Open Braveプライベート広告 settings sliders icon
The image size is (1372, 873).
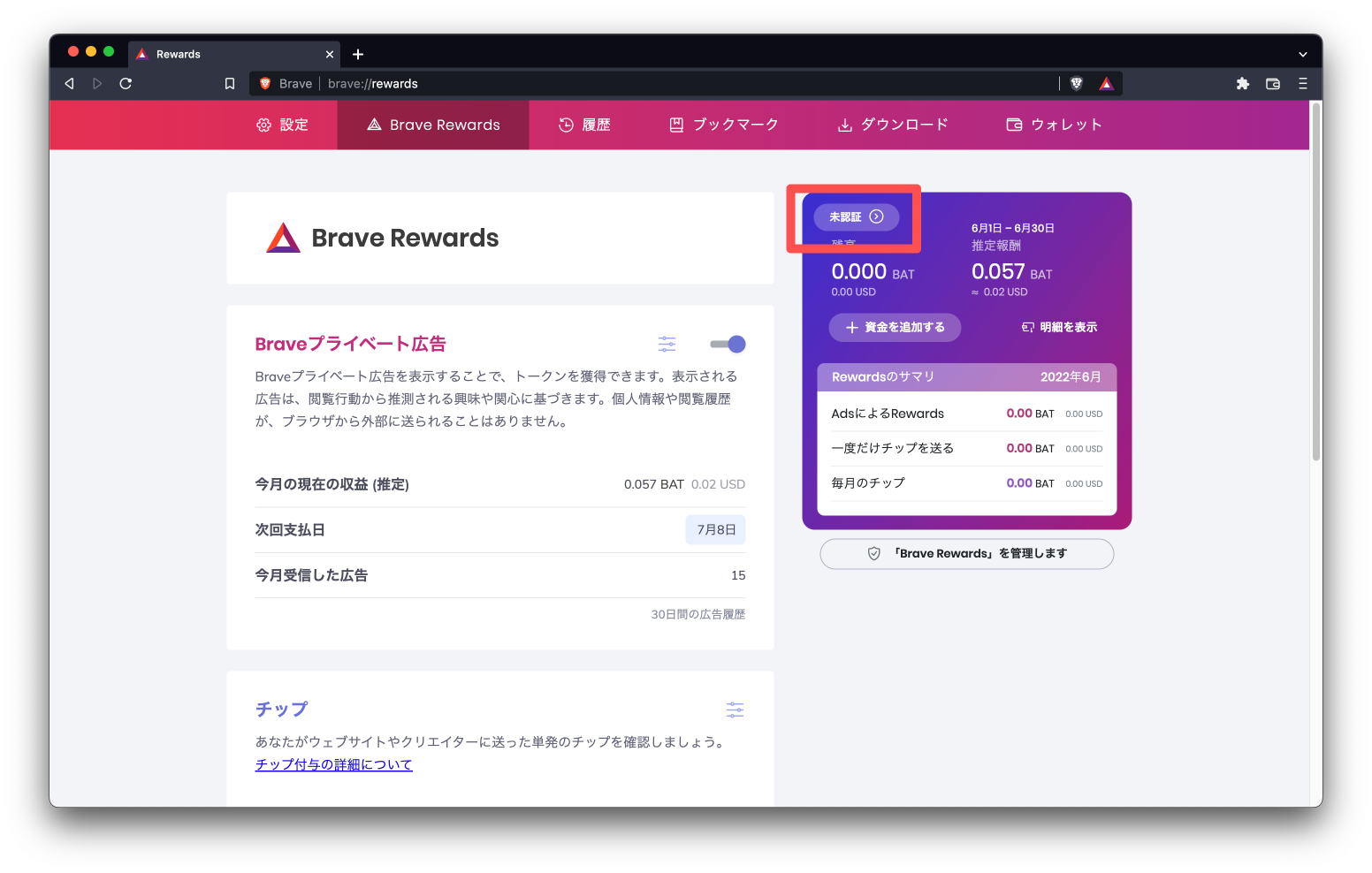coord(667,344)
